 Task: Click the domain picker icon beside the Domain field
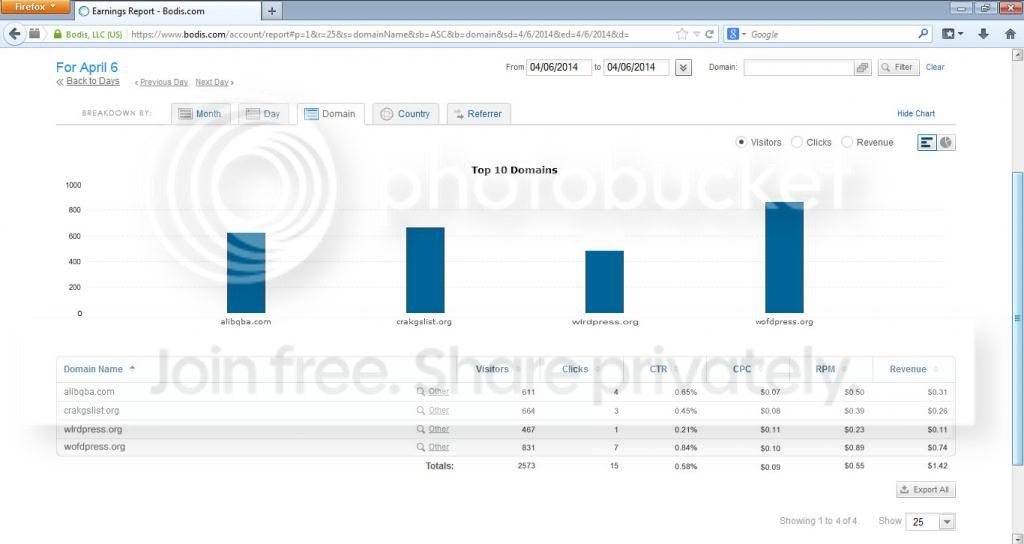862,67
